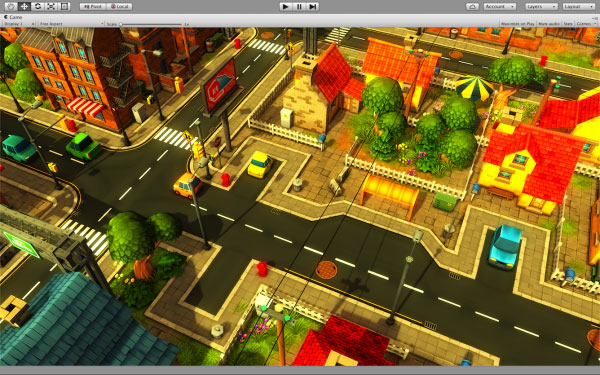This screenshot has height=375, width=600.
Task: Open the Layers dropdown
Action: [541, 7]
